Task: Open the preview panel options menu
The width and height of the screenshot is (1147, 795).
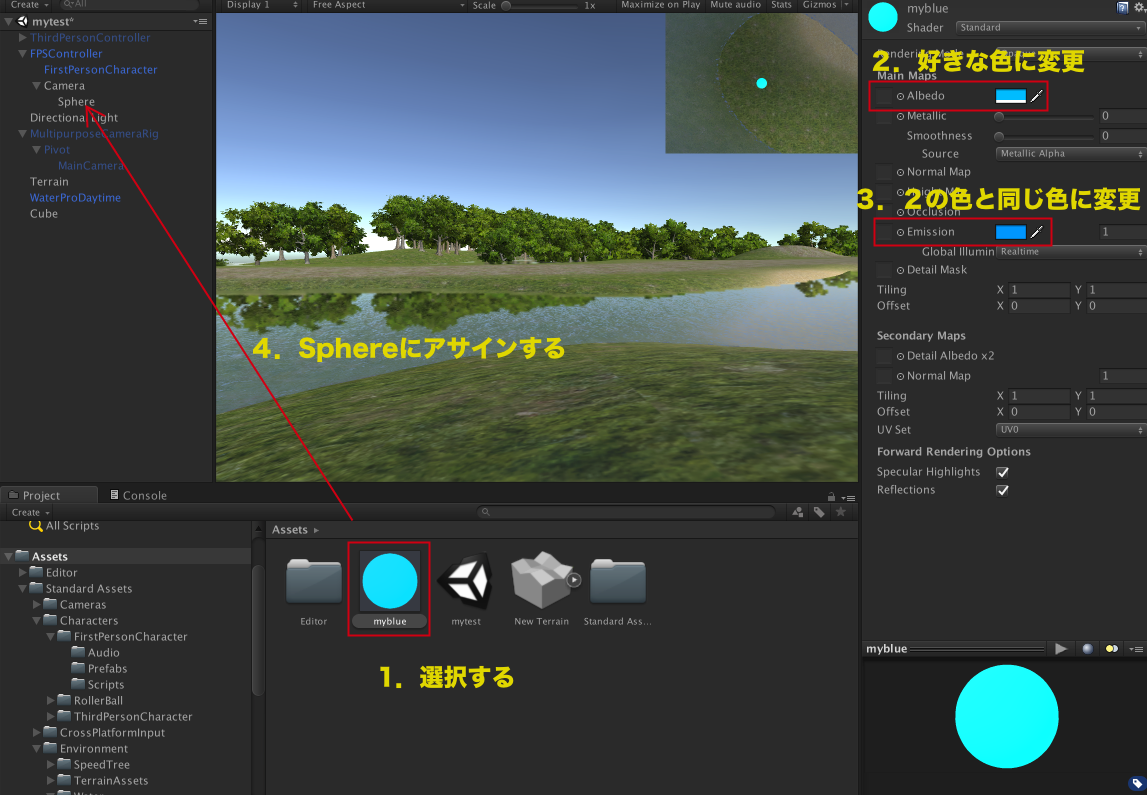Action: [1136, 649]
